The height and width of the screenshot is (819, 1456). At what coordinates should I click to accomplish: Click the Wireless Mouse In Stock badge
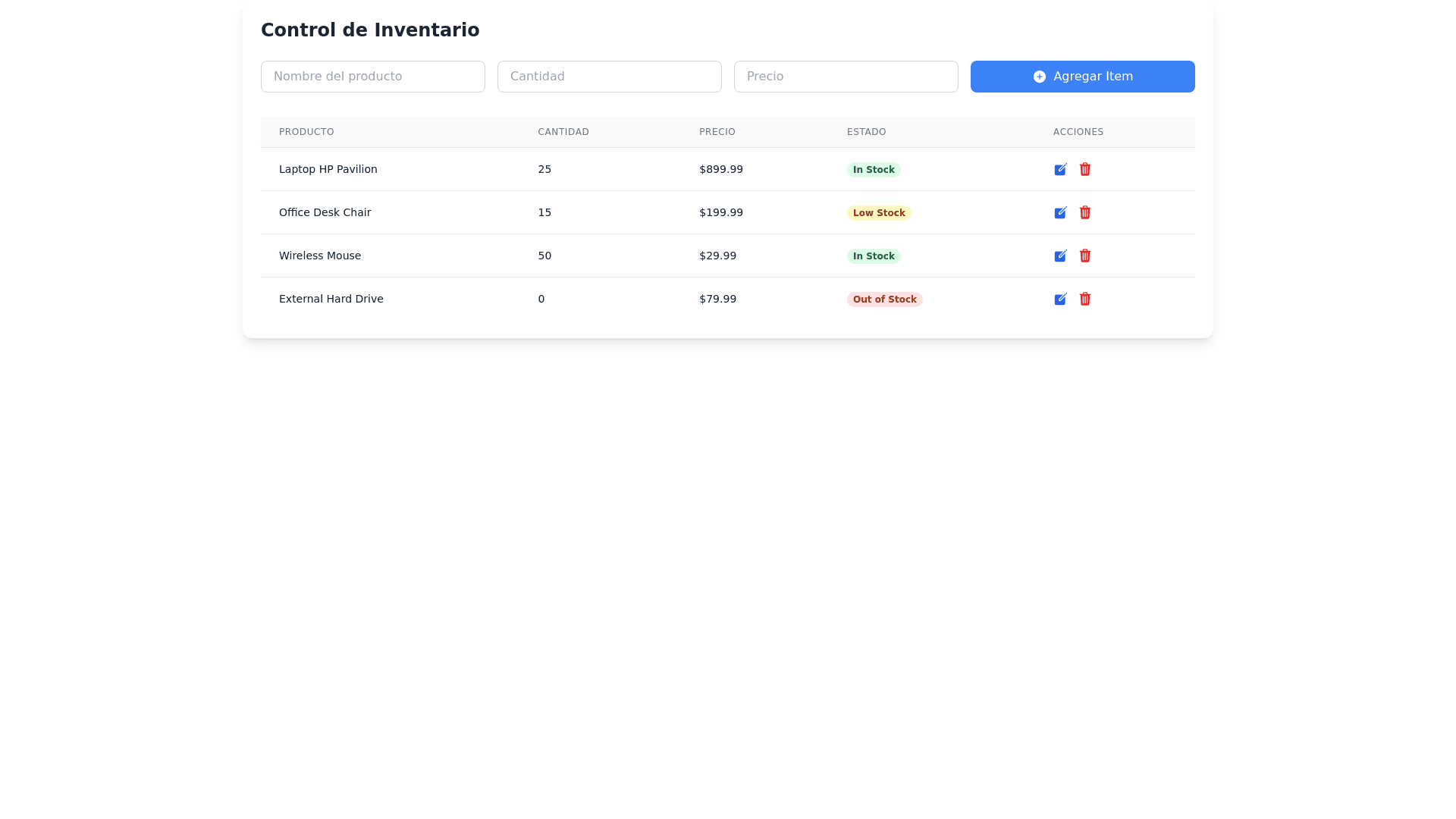pos(873,256)
